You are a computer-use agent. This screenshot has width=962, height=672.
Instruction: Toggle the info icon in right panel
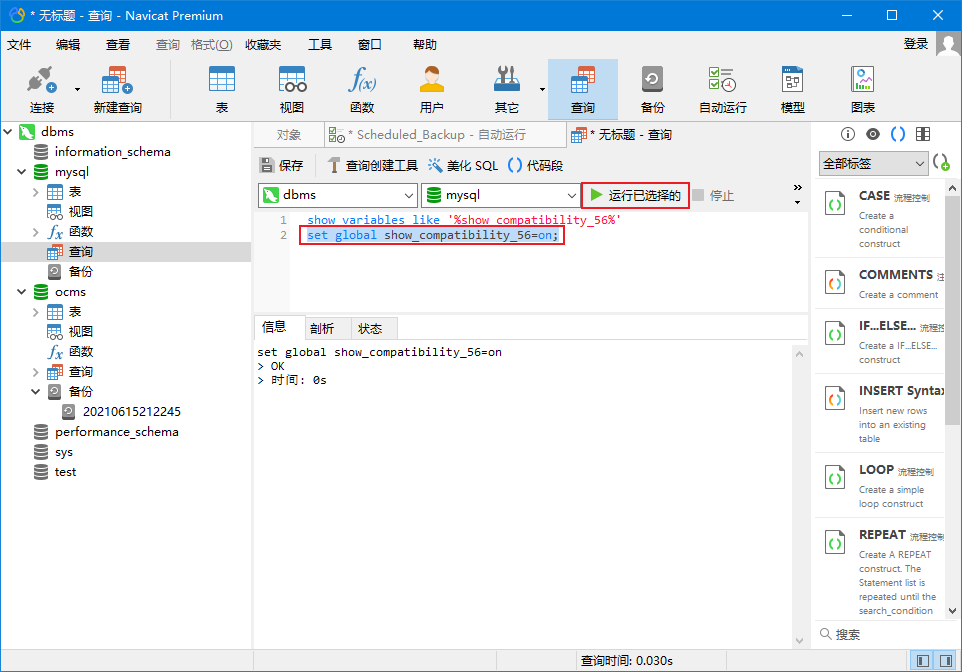pos(848,134)
